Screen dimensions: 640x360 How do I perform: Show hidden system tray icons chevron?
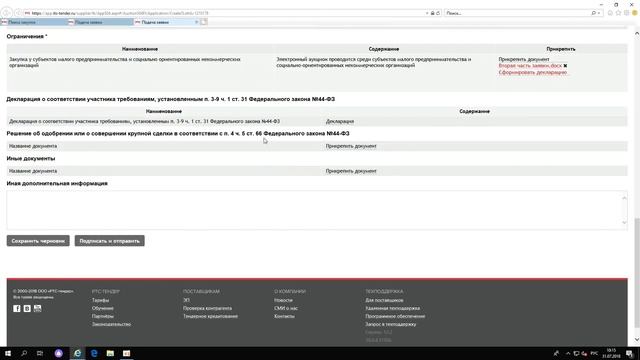tap(568, 353)
